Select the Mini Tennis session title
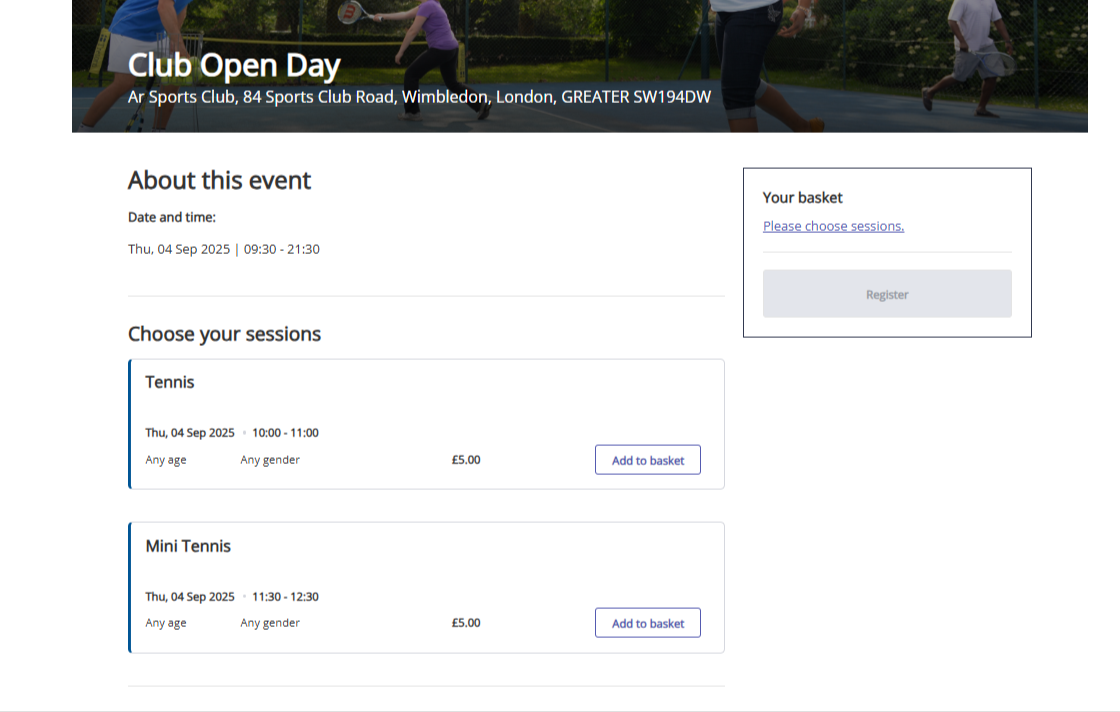Image resolution: width=1120 pixels, height=712 pixels. coord(188,546)
